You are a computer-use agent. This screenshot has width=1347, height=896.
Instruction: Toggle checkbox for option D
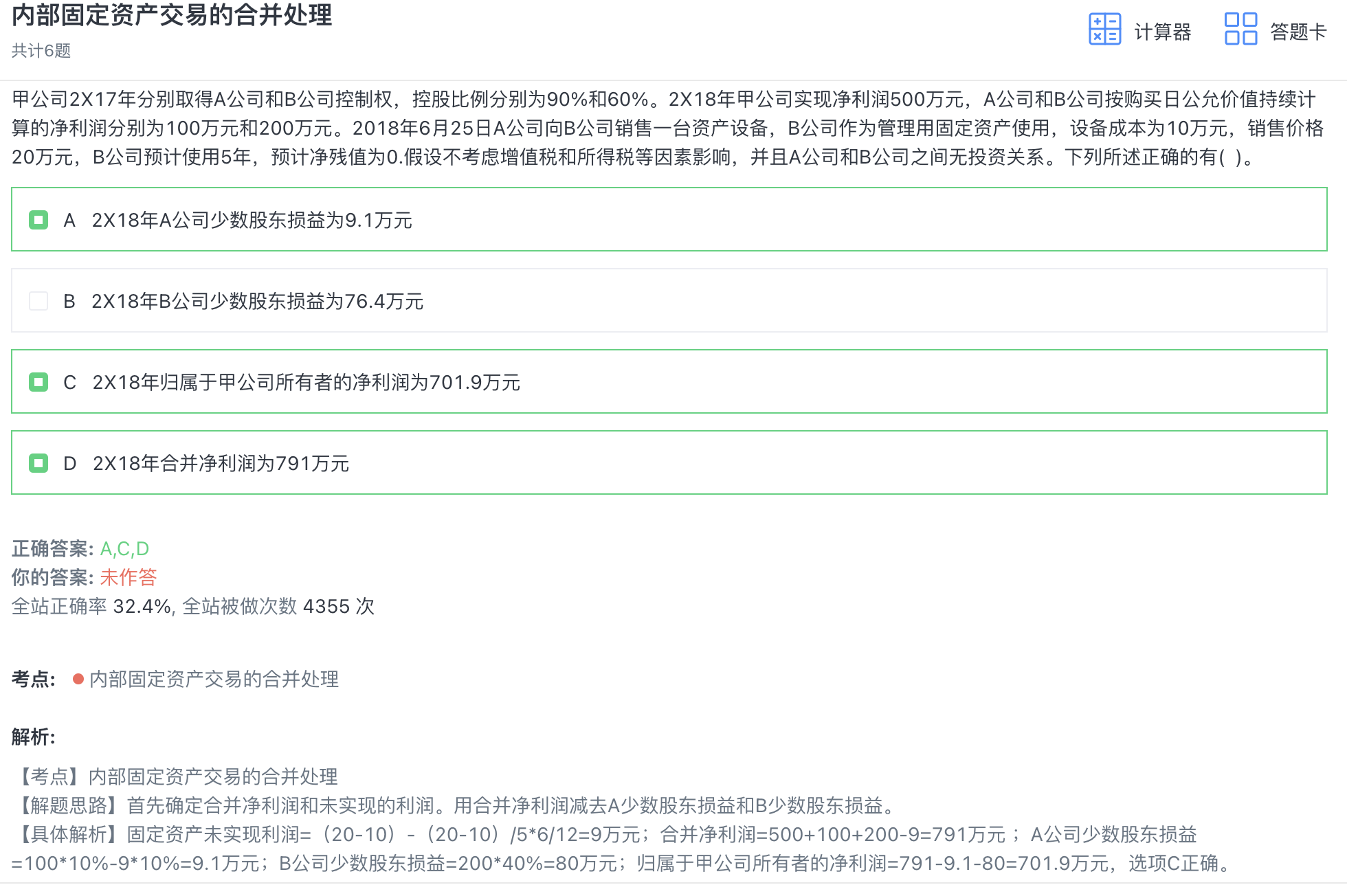[x=38, y=463]
